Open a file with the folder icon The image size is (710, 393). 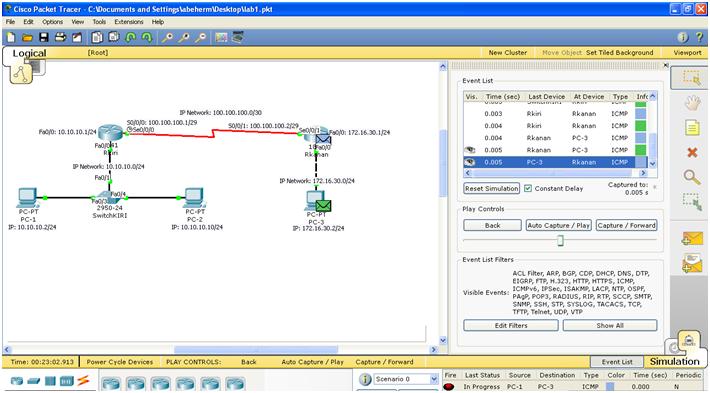tap(27, 38)
